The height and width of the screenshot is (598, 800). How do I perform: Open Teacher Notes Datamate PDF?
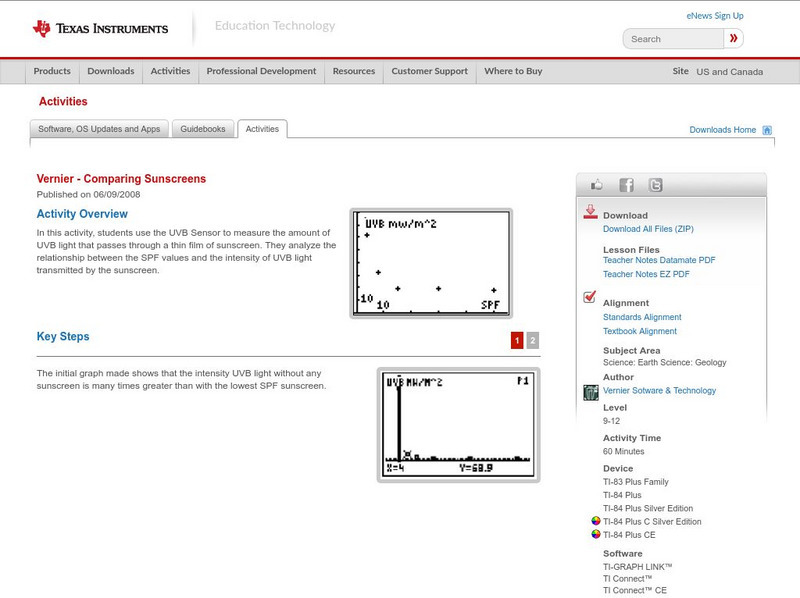tap(659, 260)
